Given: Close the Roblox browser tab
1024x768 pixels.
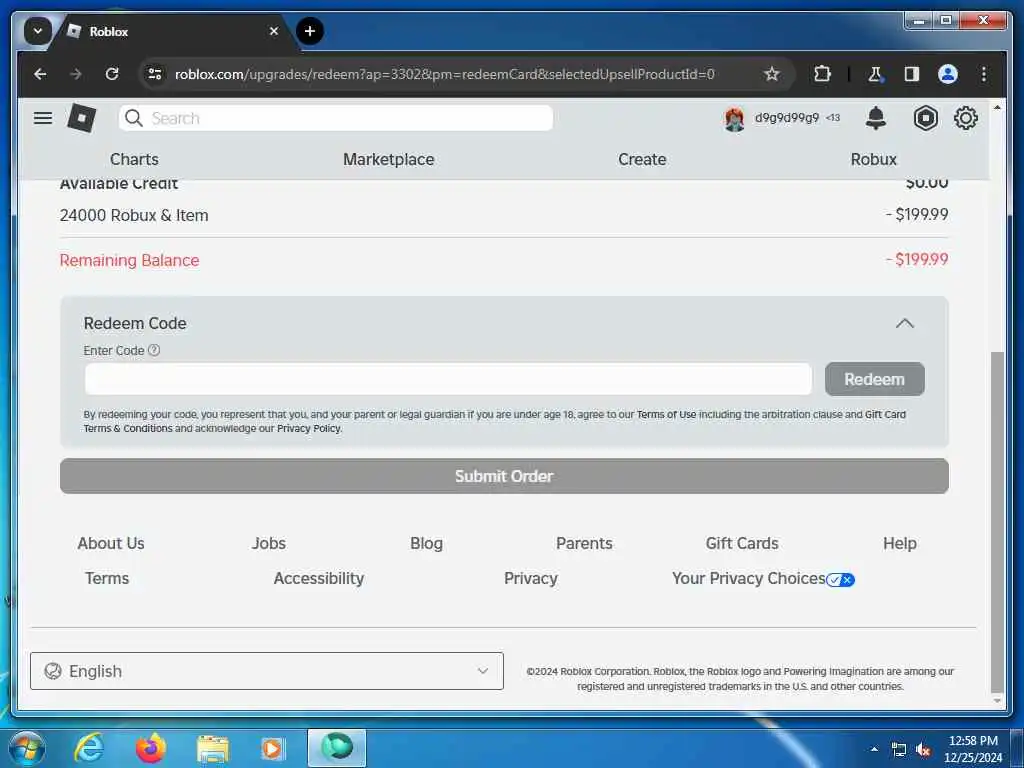Looking at the screenshot, I should coord(274,31).
